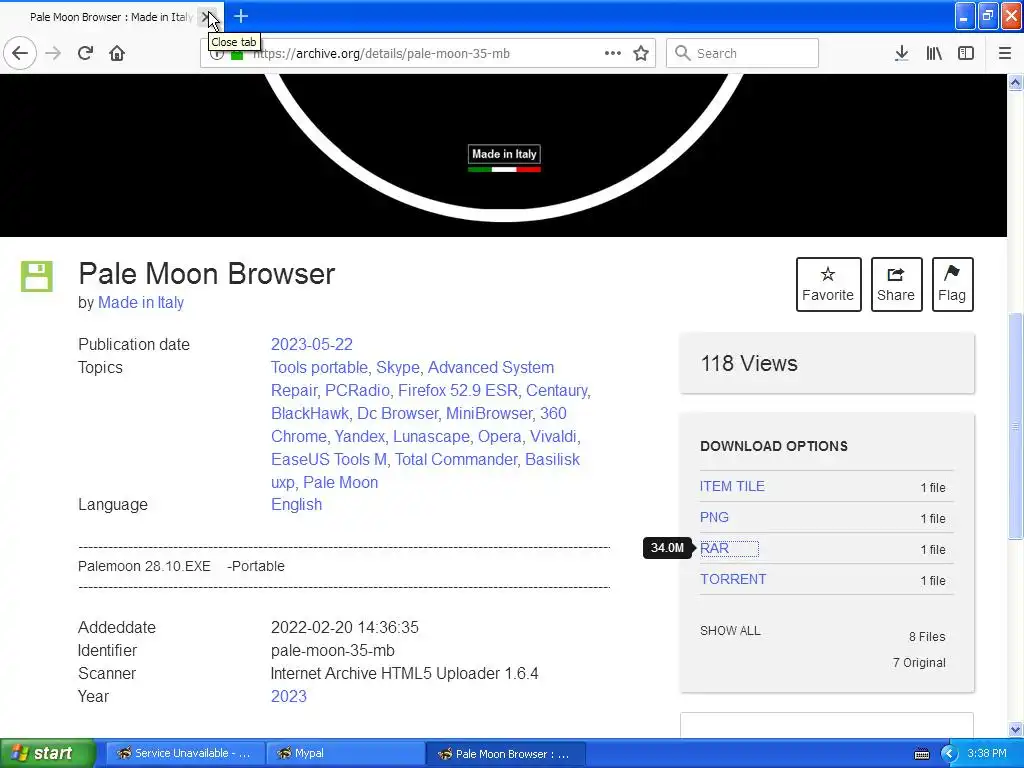Open the Year 2023 link
The height and width of the screenshot is (768, 1024).
tap(289, 696)
